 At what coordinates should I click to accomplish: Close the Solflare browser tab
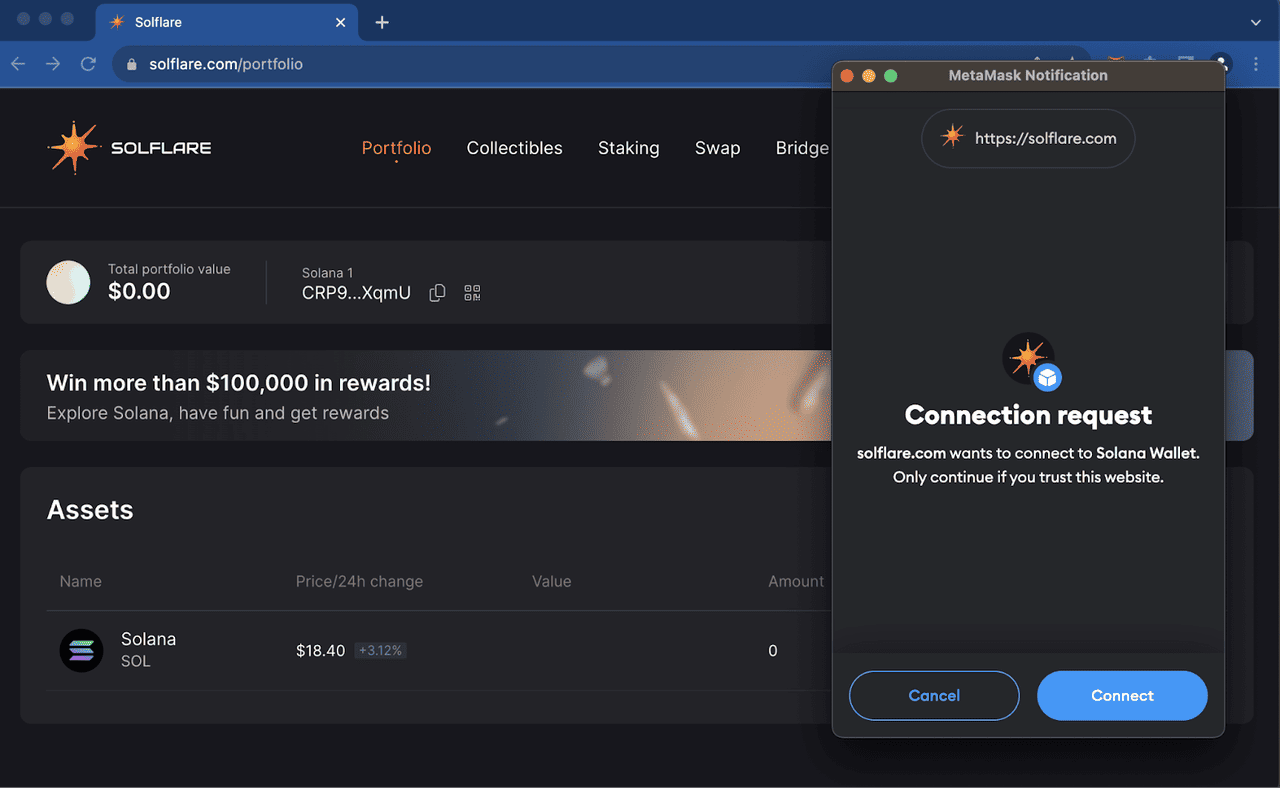[340, 22]
